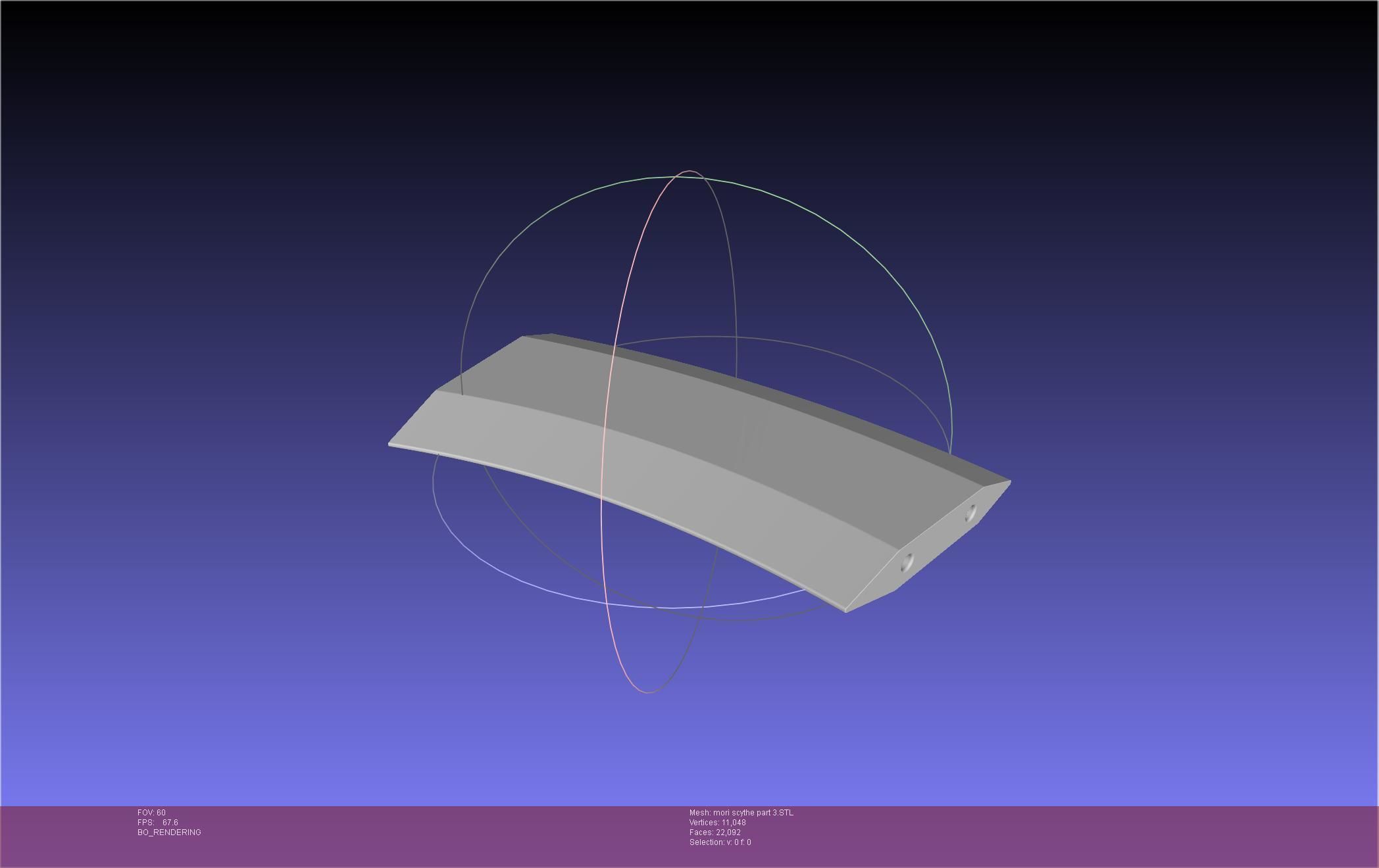Click the 'BO_RENDERING' label
This screenshot has width=1379, height=868.
169,832
